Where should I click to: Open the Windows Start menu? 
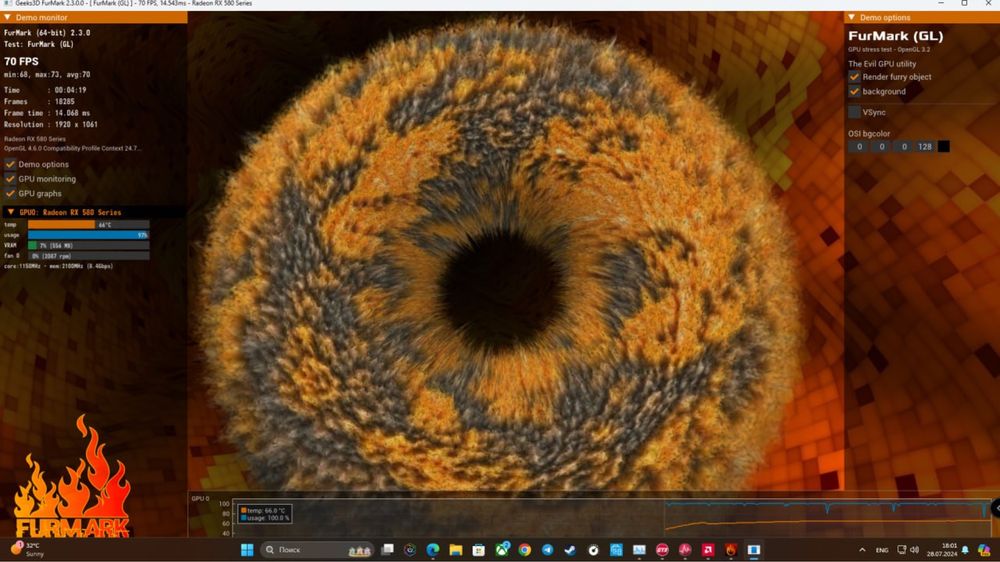tap(247, 549)
